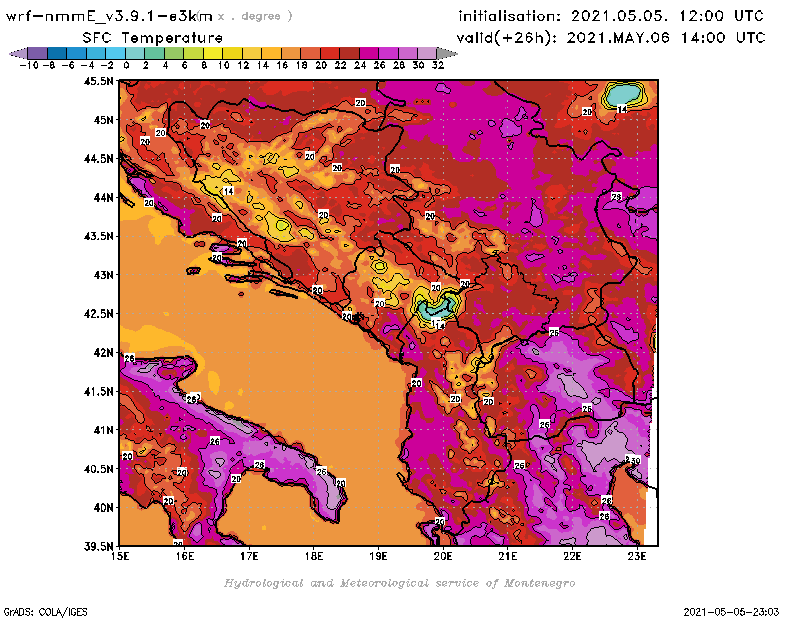Pick the pink-purple swatch between 26 and 28
Image resolution: width=800 pixels, height=618 pixels.
click(x=388, y=53)
